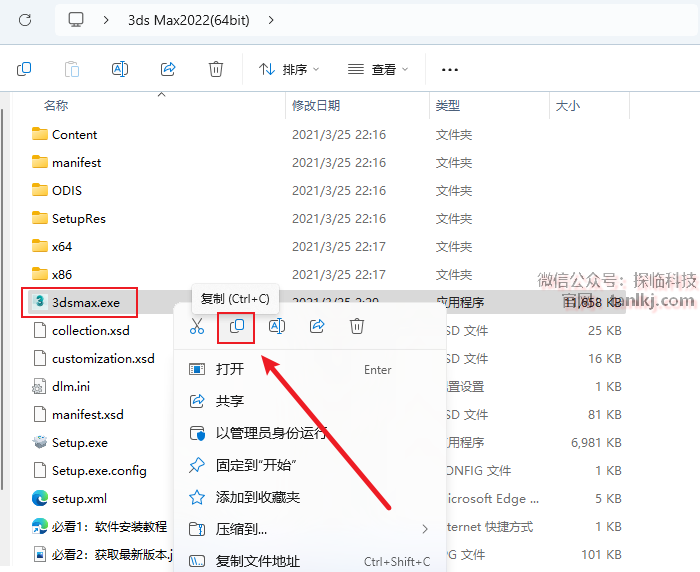Sort files by 名称 column header
Image resolution: width=700 pixels, height=572 pixels.
[x=56, y=105]
